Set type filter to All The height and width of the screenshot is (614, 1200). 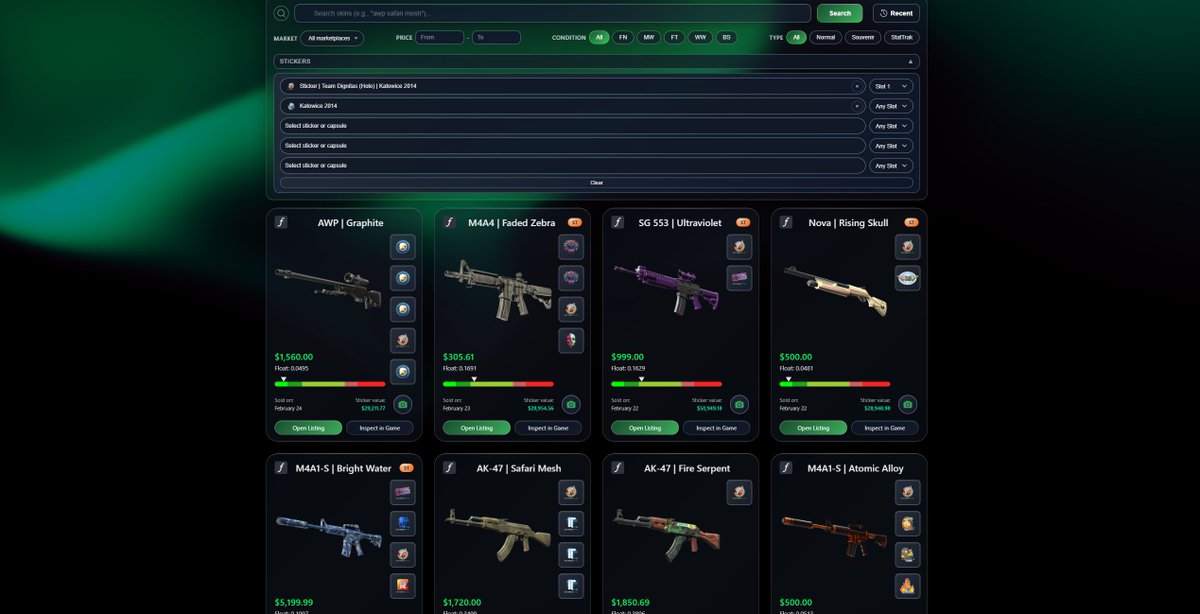[x=796, y=37]
